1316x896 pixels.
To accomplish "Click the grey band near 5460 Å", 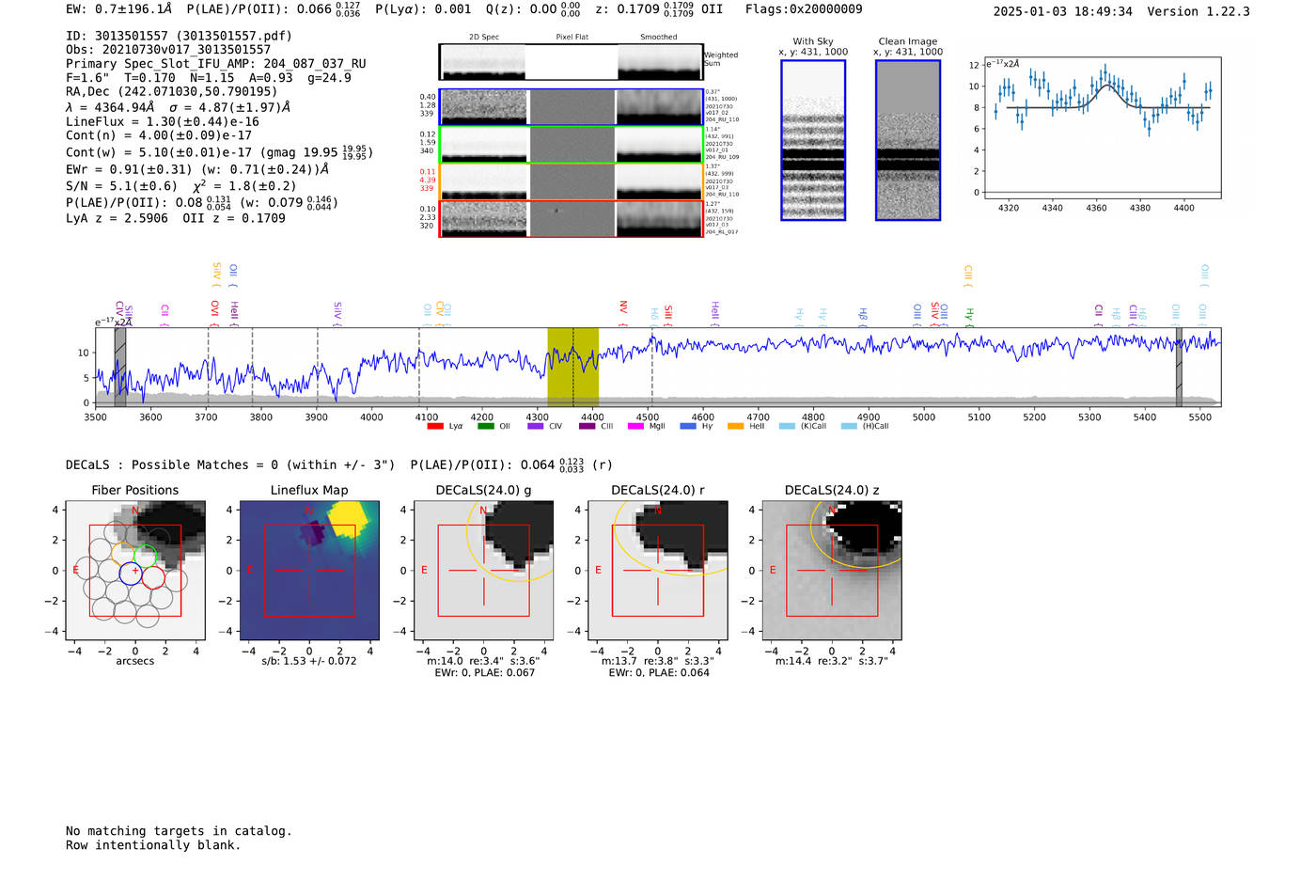I will point(1179,367).
